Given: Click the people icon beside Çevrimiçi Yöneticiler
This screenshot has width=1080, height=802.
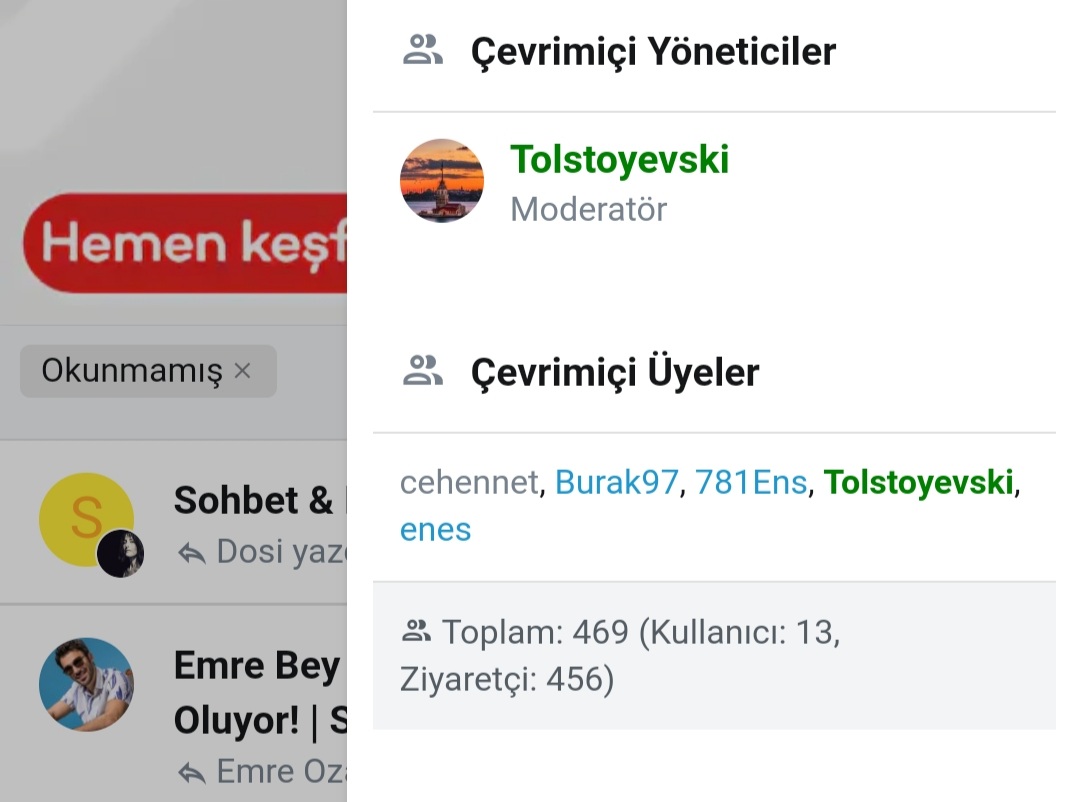Looking at the screenshot, I should [422, 50].
